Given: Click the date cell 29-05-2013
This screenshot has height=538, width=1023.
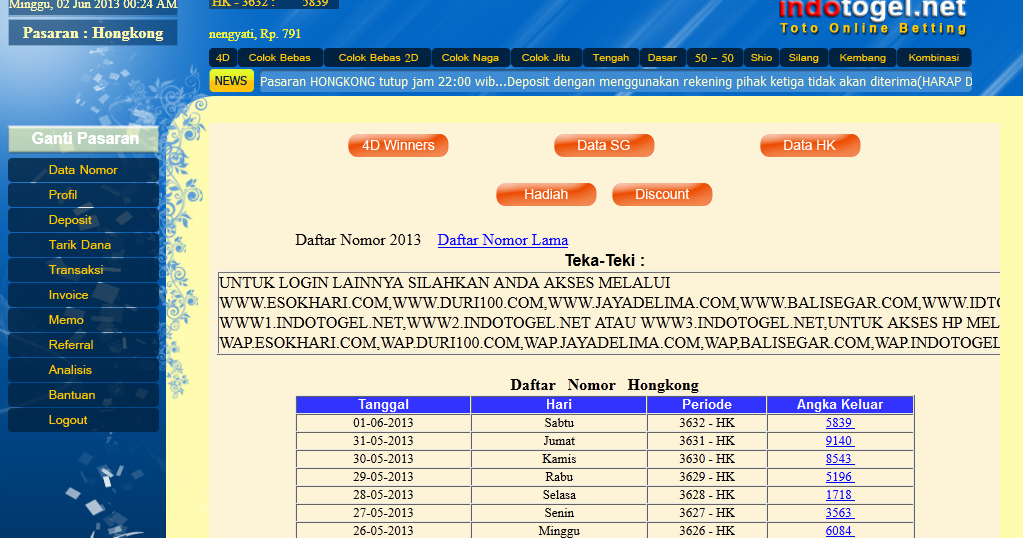Looking at the screenshot, I should click(x=384, y=477).
